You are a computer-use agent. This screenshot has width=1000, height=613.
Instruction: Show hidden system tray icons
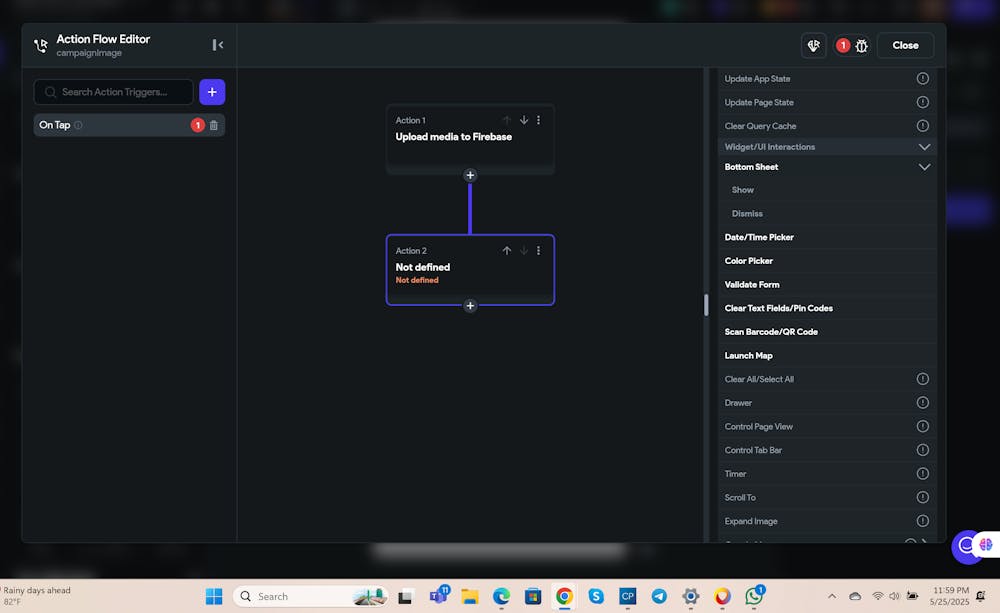(x=832, y=596)
